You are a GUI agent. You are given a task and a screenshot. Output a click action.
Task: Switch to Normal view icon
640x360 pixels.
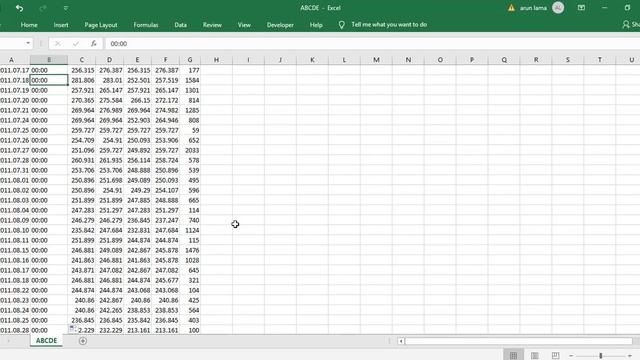(513, 356)
